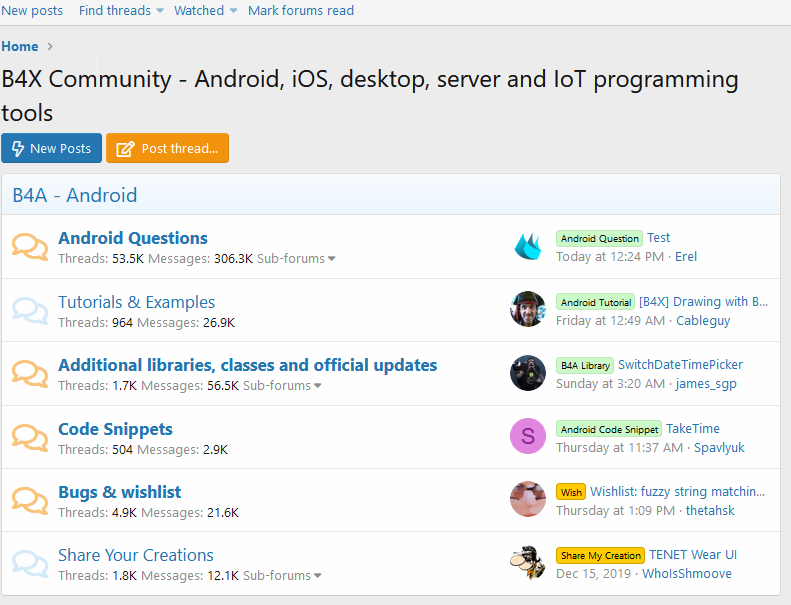791x605 pixels.
Task: Go to Home breadcrumb link
Action: (x=20, y=46)
